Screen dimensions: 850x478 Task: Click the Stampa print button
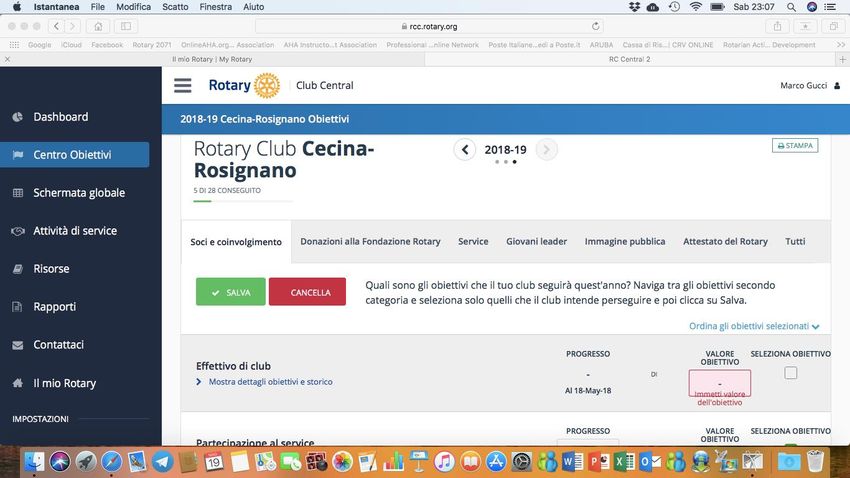[795, 145]
